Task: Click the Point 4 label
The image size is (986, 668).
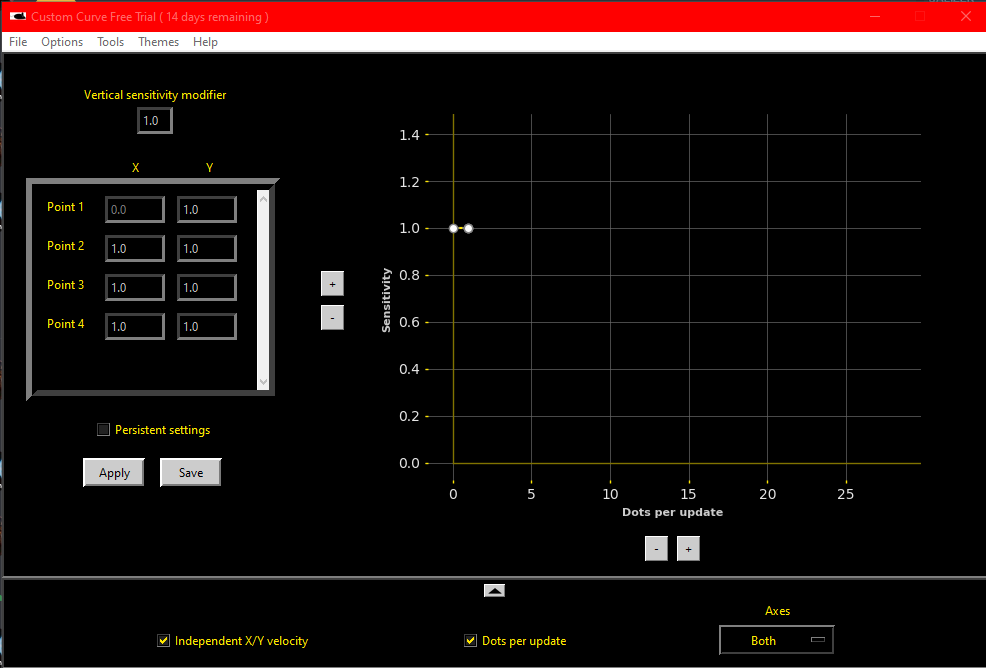Action: pos(65,324)
